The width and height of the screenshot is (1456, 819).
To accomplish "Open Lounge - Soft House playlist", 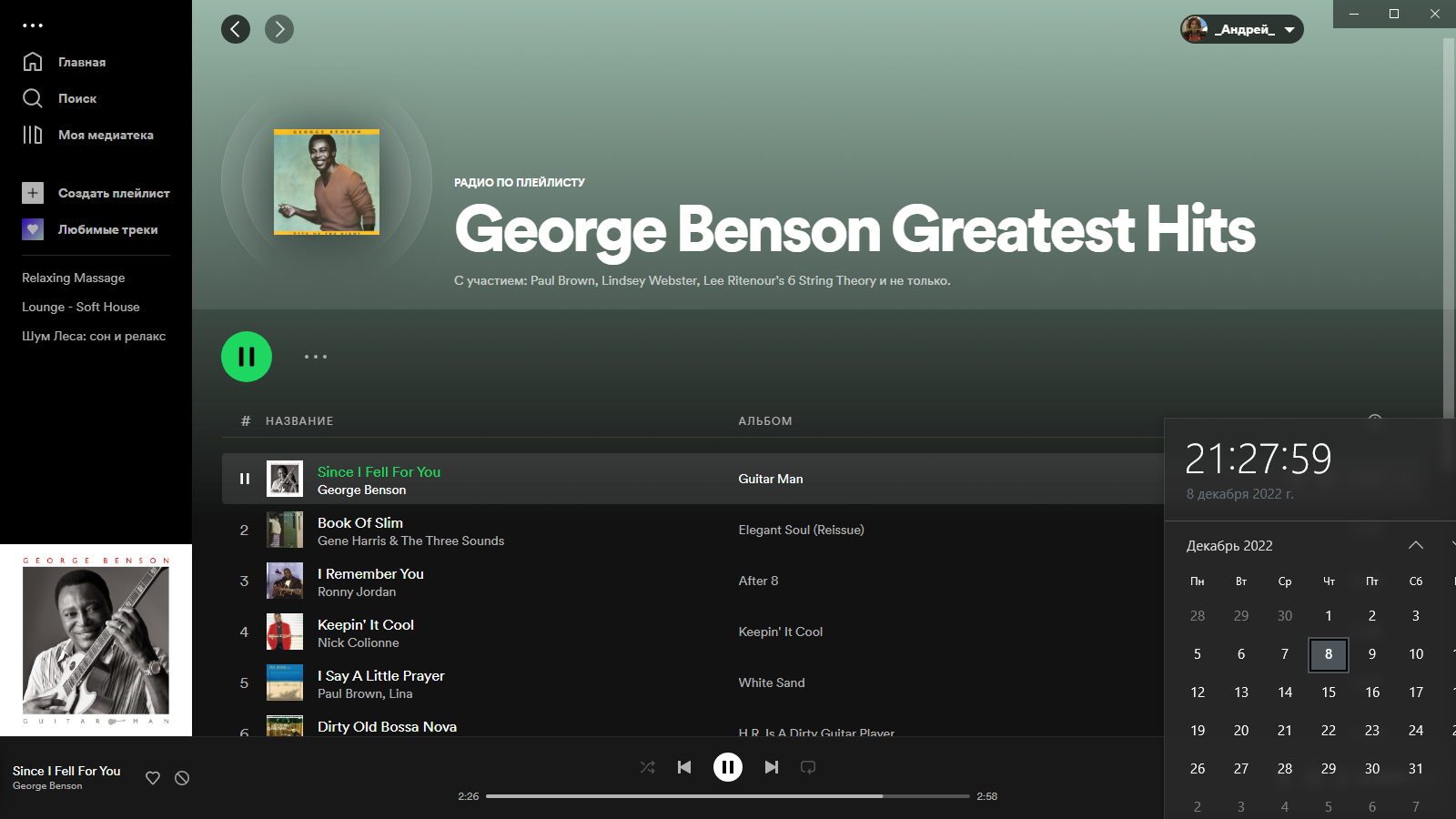I will 81,307.
